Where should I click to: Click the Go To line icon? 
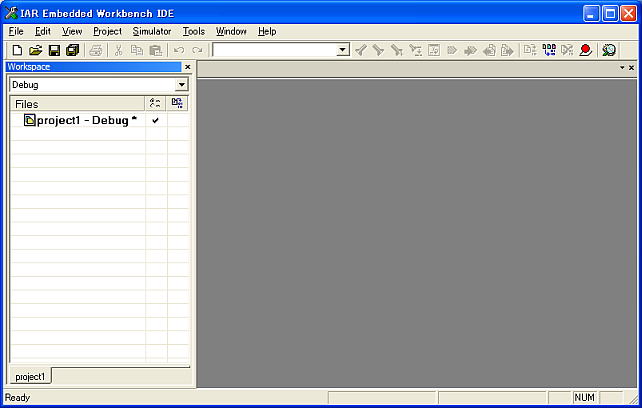pos(434,50)
